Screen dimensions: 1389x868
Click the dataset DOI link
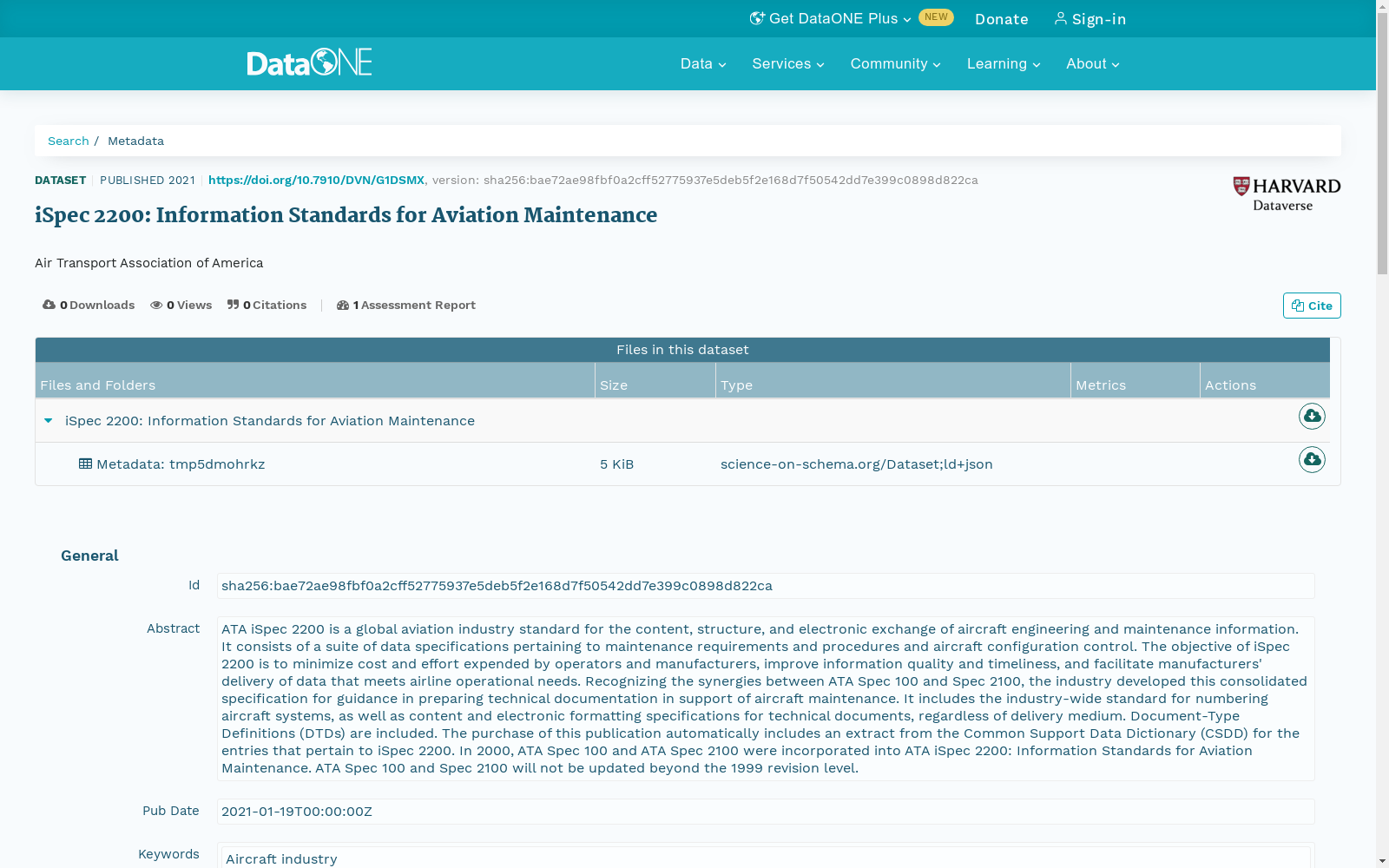[315, 180]
